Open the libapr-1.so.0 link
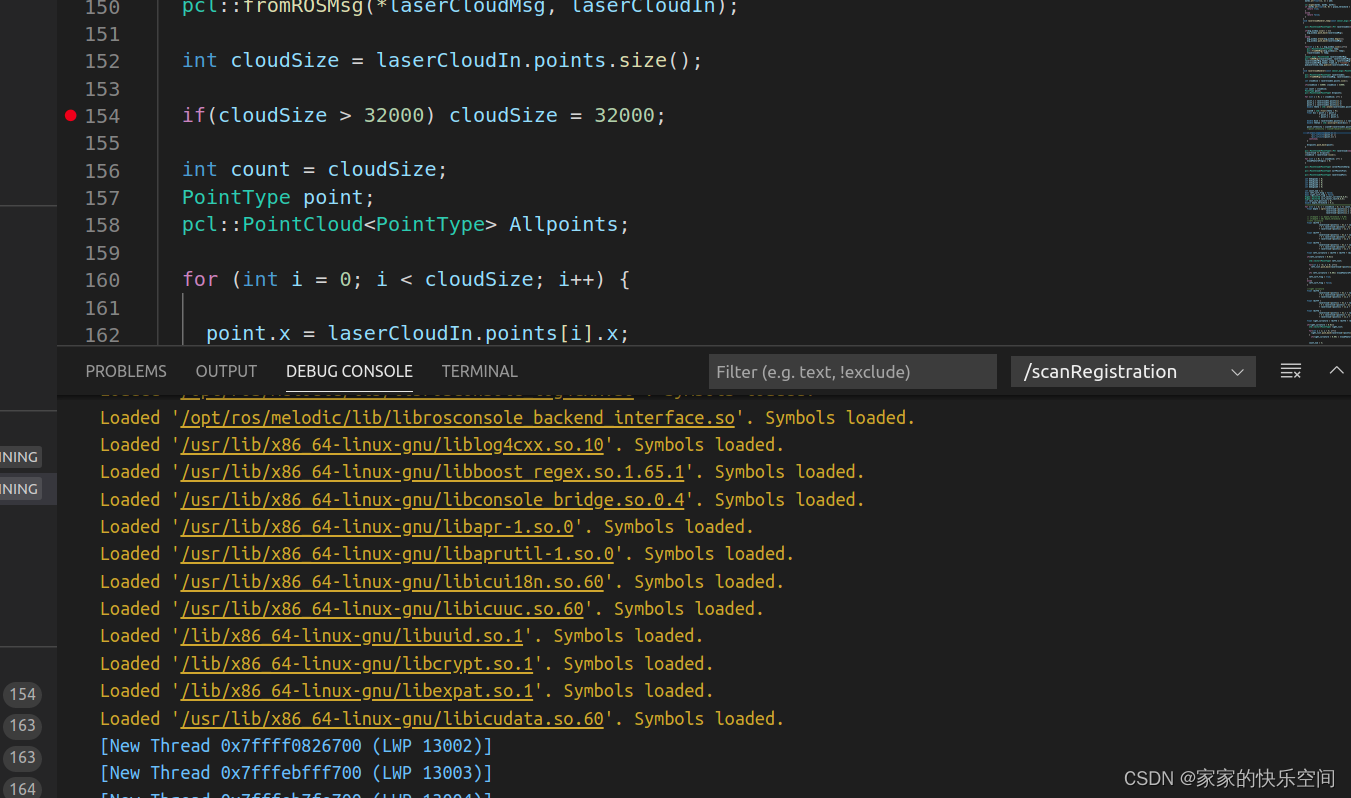The height and width of the screenshot is (798, 1351). pos(377,527)
